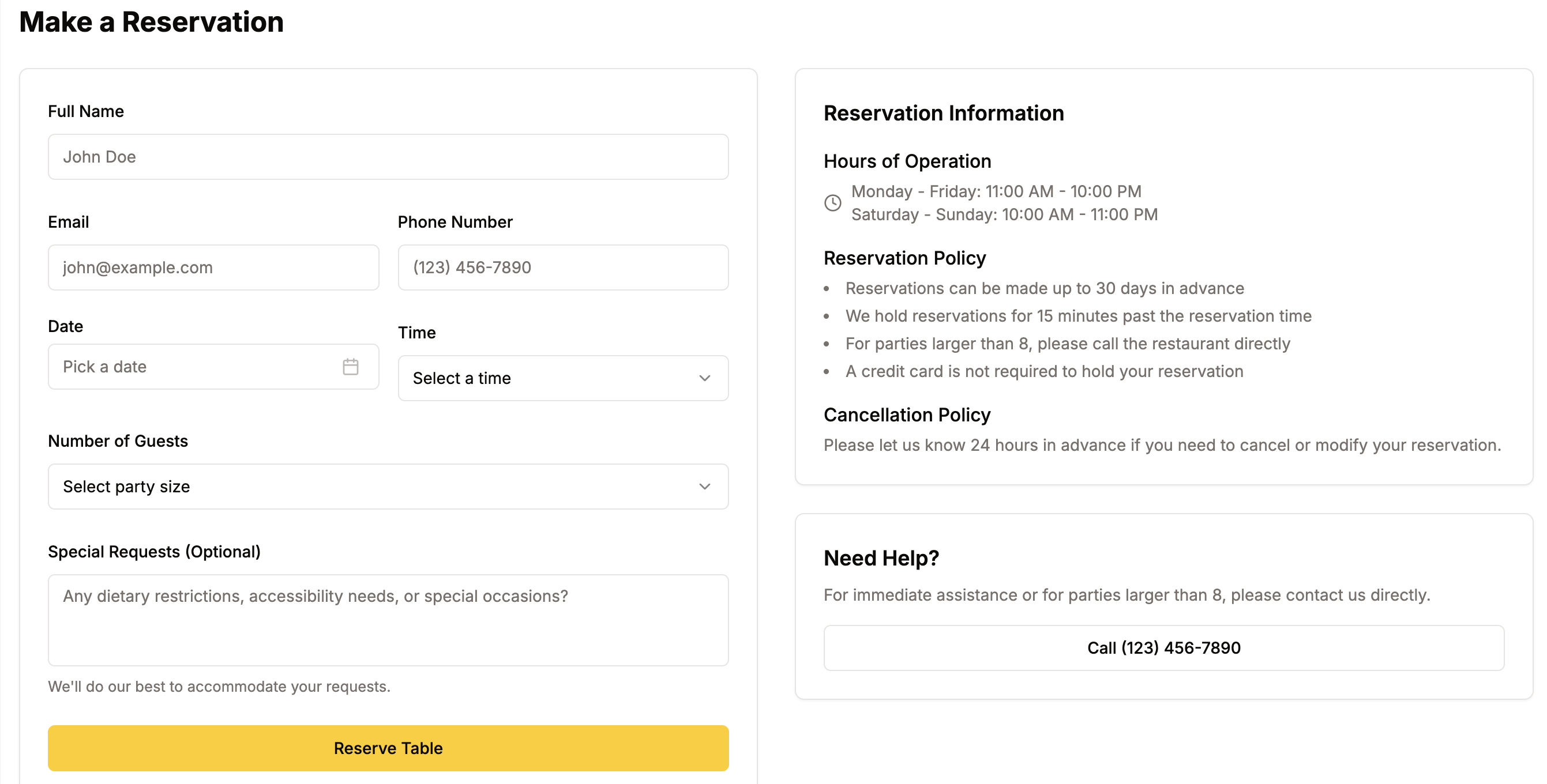Click the Full Name label
The width and height of the screenshot is (1547, 784).
click(x=86, y=111)
